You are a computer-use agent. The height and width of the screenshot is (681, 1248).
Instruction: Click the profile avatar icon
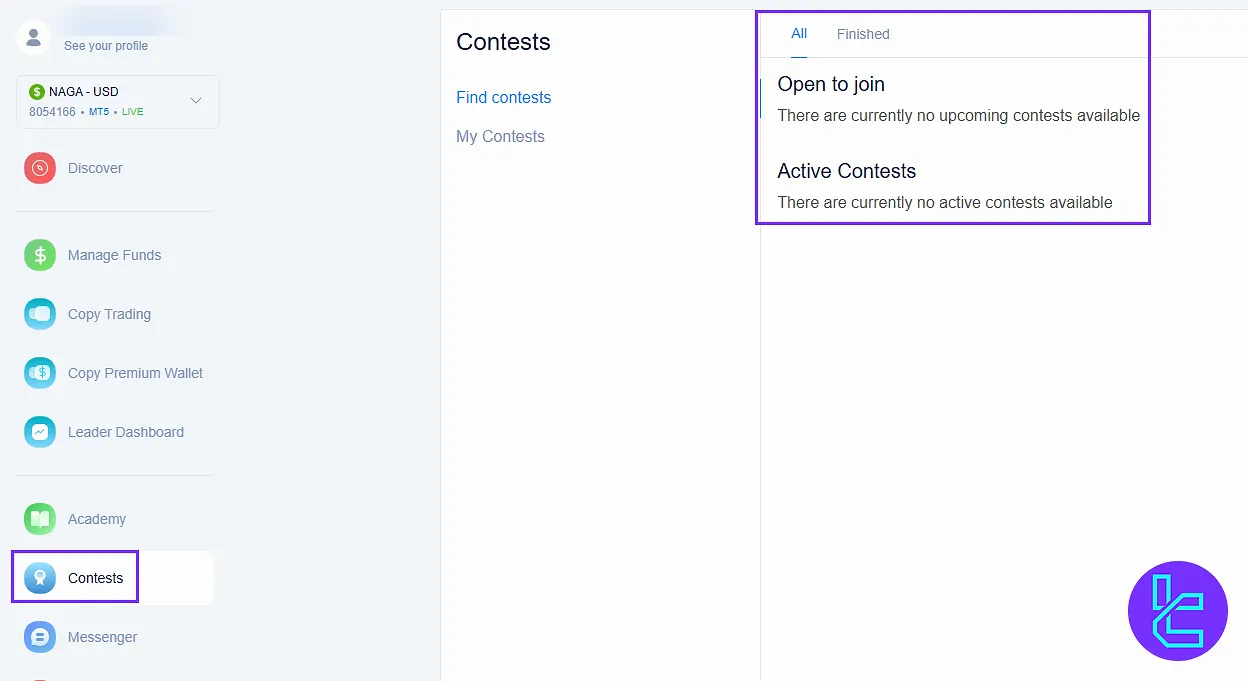point(34,38)
